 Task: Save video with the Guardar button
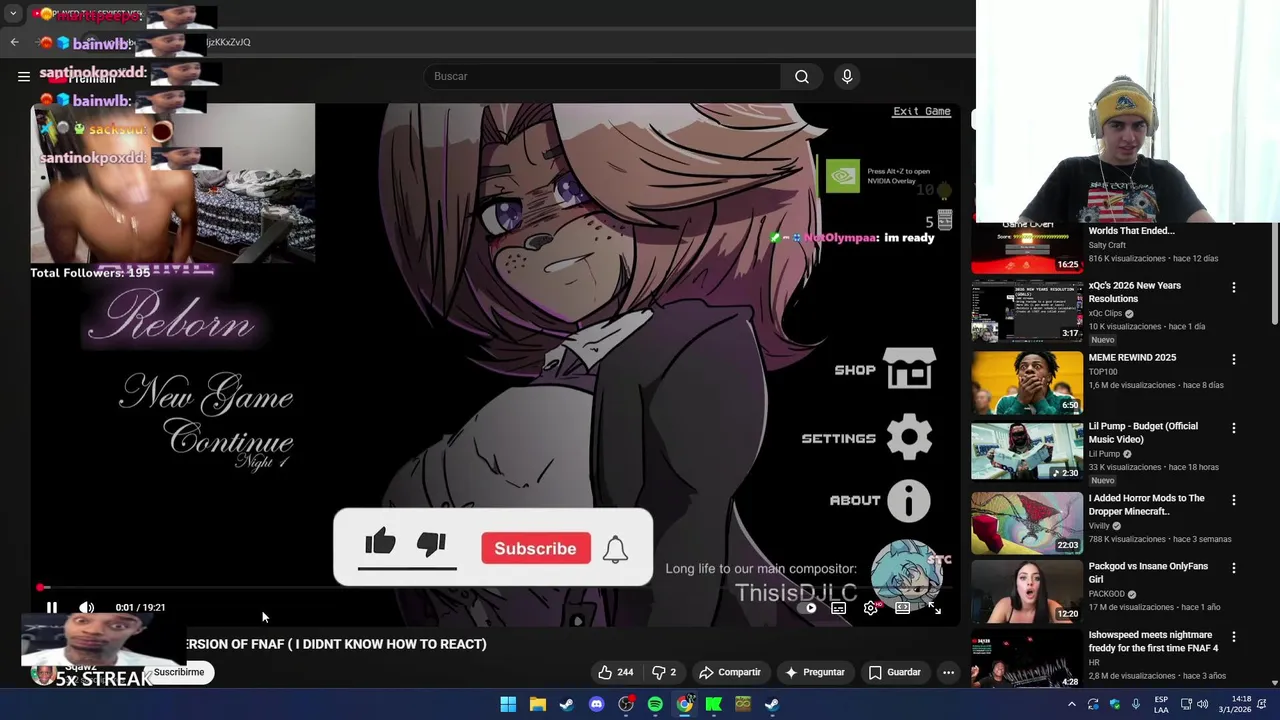coord(894,672)
